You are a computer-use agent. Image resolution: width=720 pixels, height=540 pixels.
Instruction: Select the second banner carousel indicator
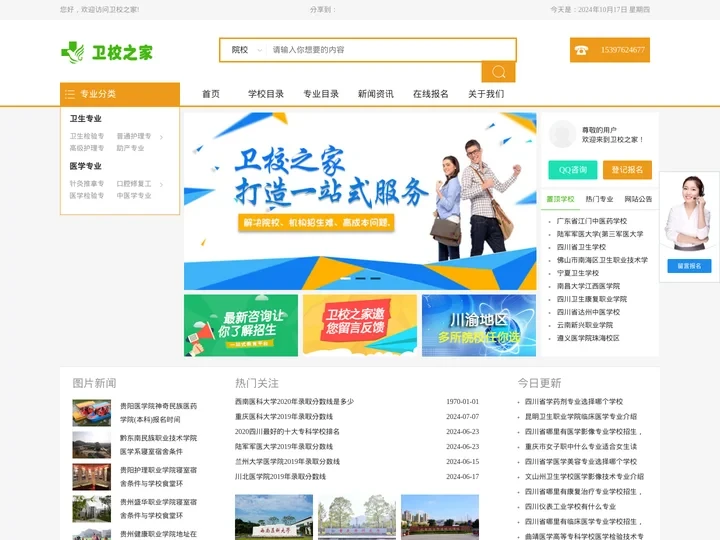360,278
